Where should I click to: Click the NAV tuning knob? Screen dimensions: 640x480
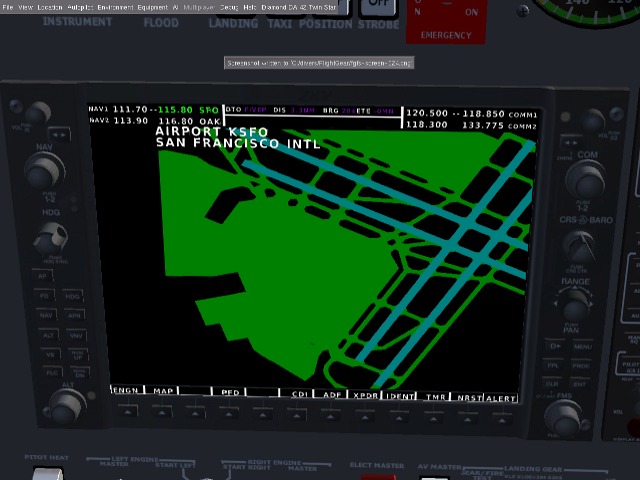(x=44, y=171)
